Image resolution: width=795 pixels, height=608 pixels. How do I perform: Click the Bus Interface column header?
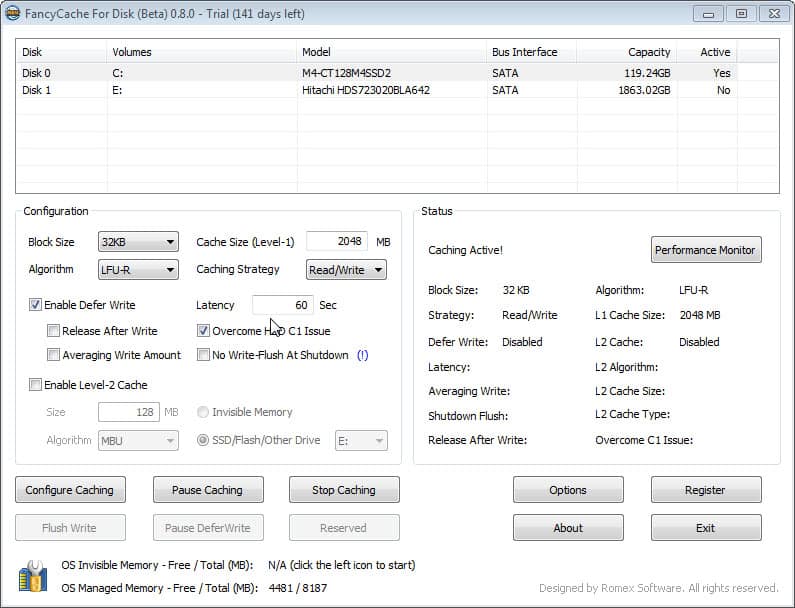coord(531,52)
